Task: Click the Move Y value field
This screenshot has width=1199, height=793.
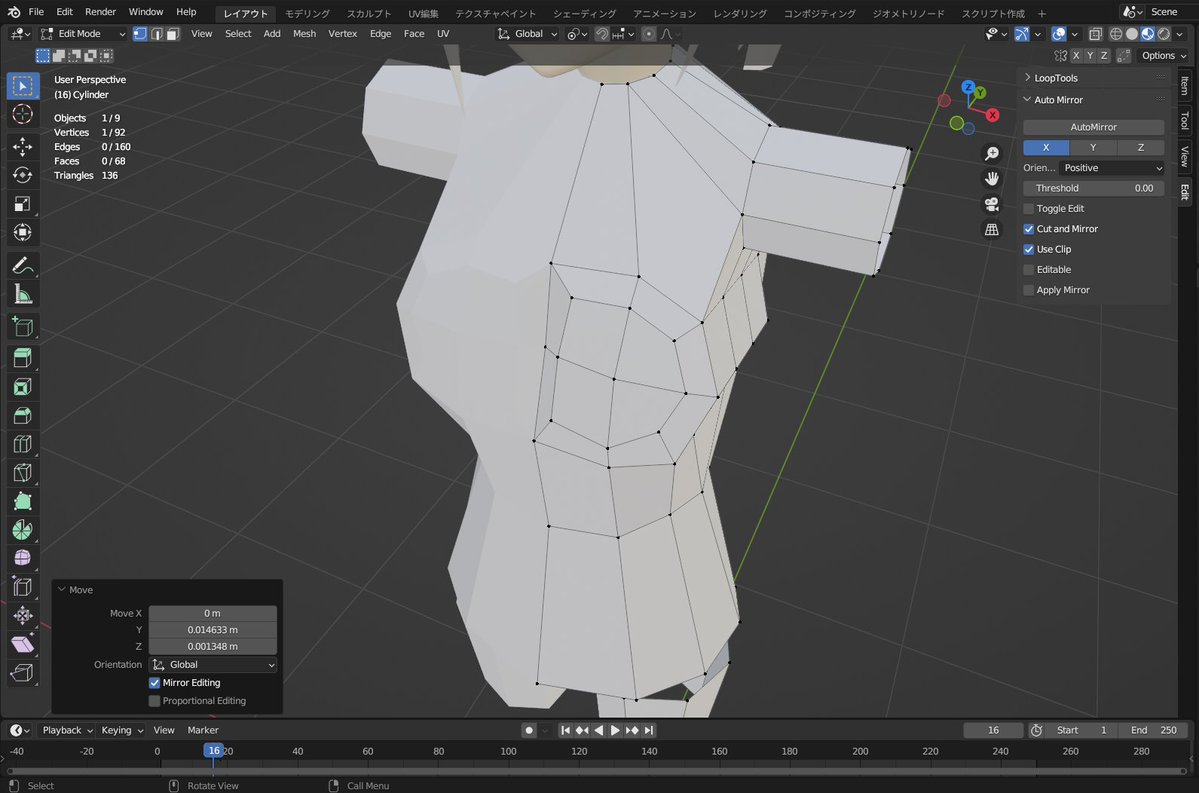Action: [x=213, y=630]
